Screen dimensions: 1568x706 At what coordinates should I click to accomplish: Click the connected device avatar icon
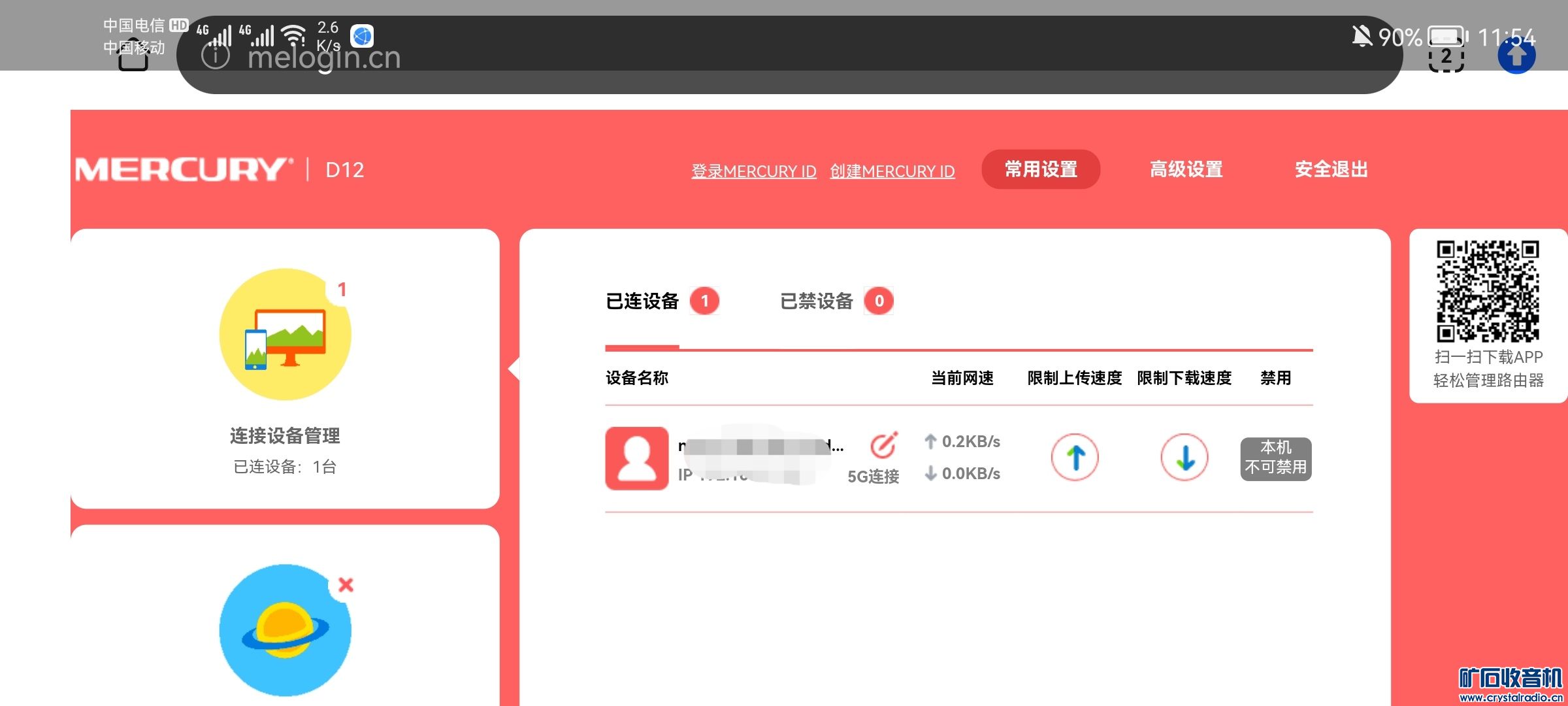pyautogui.click(x=637, y=458)
